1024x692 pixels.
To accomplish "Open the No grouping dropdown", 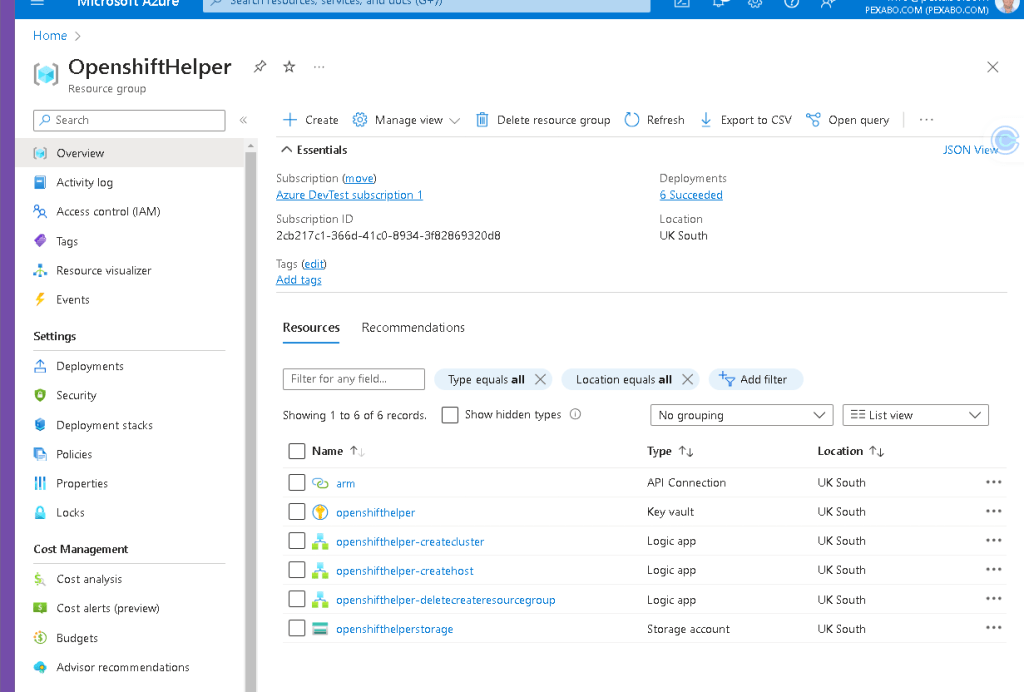I will pyautogui.click(x=741, y=415).
